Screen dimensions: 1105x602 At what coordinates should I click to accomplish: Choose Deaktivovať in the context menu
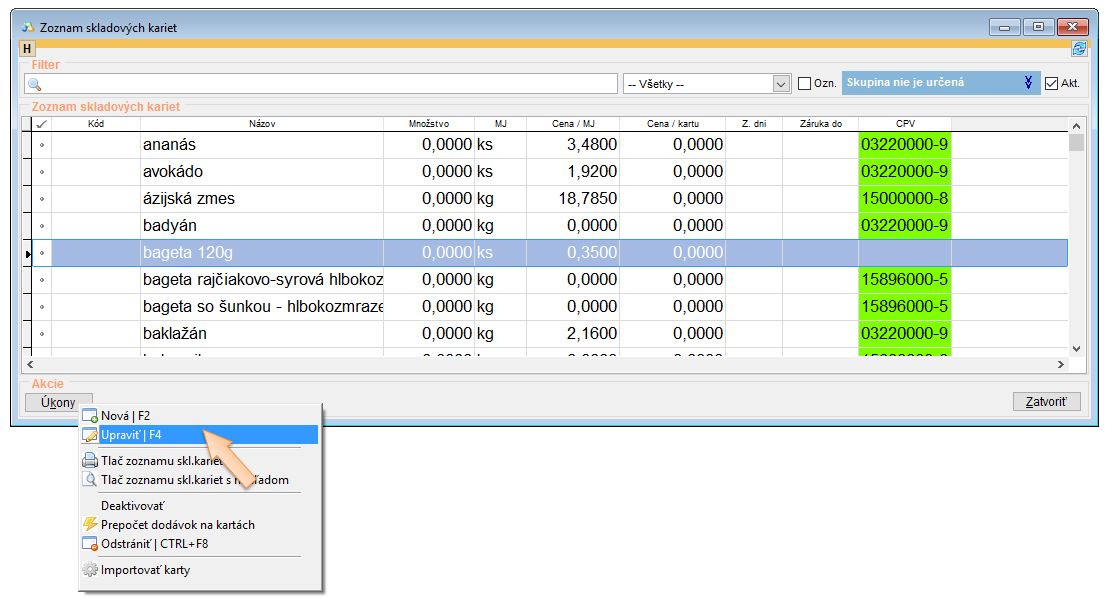point(132,505)
